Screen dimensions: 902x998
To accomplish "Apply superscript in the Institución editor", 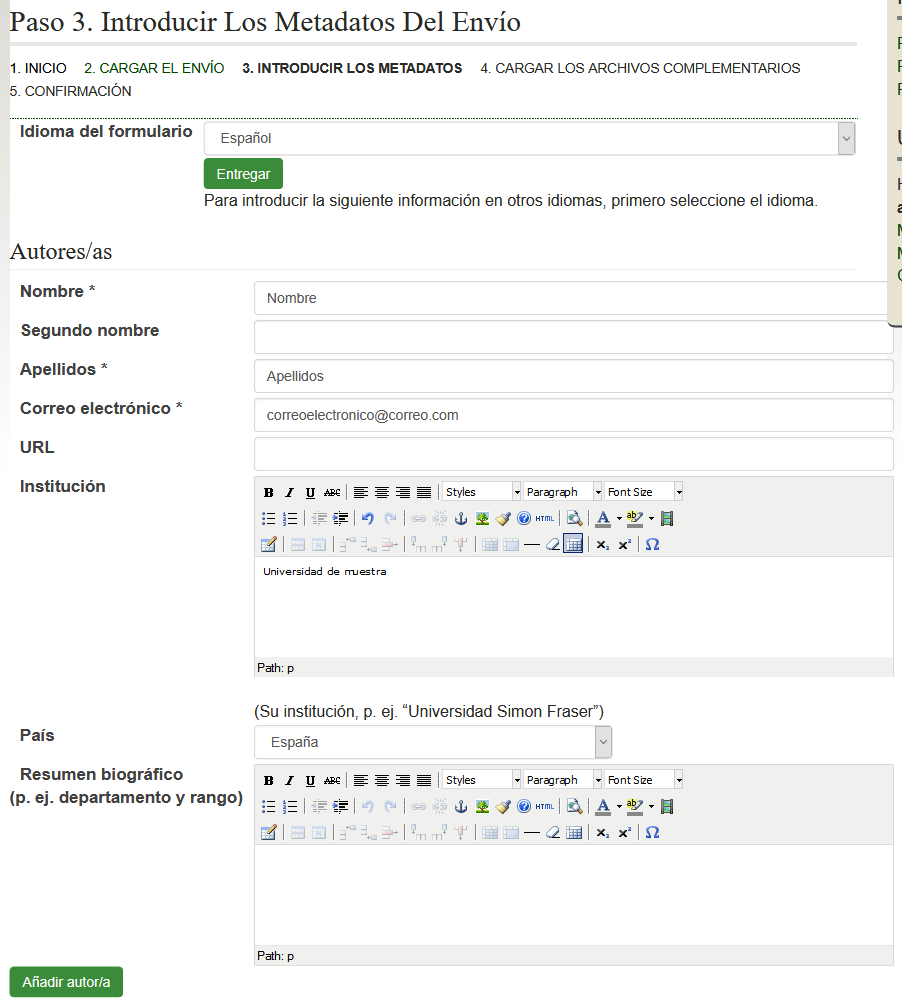I will [624, 544].
